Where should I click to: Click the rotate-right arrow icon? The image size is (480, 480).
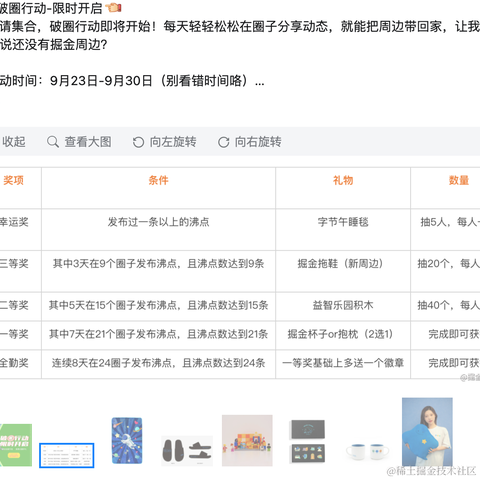click(x=223, y=142)
